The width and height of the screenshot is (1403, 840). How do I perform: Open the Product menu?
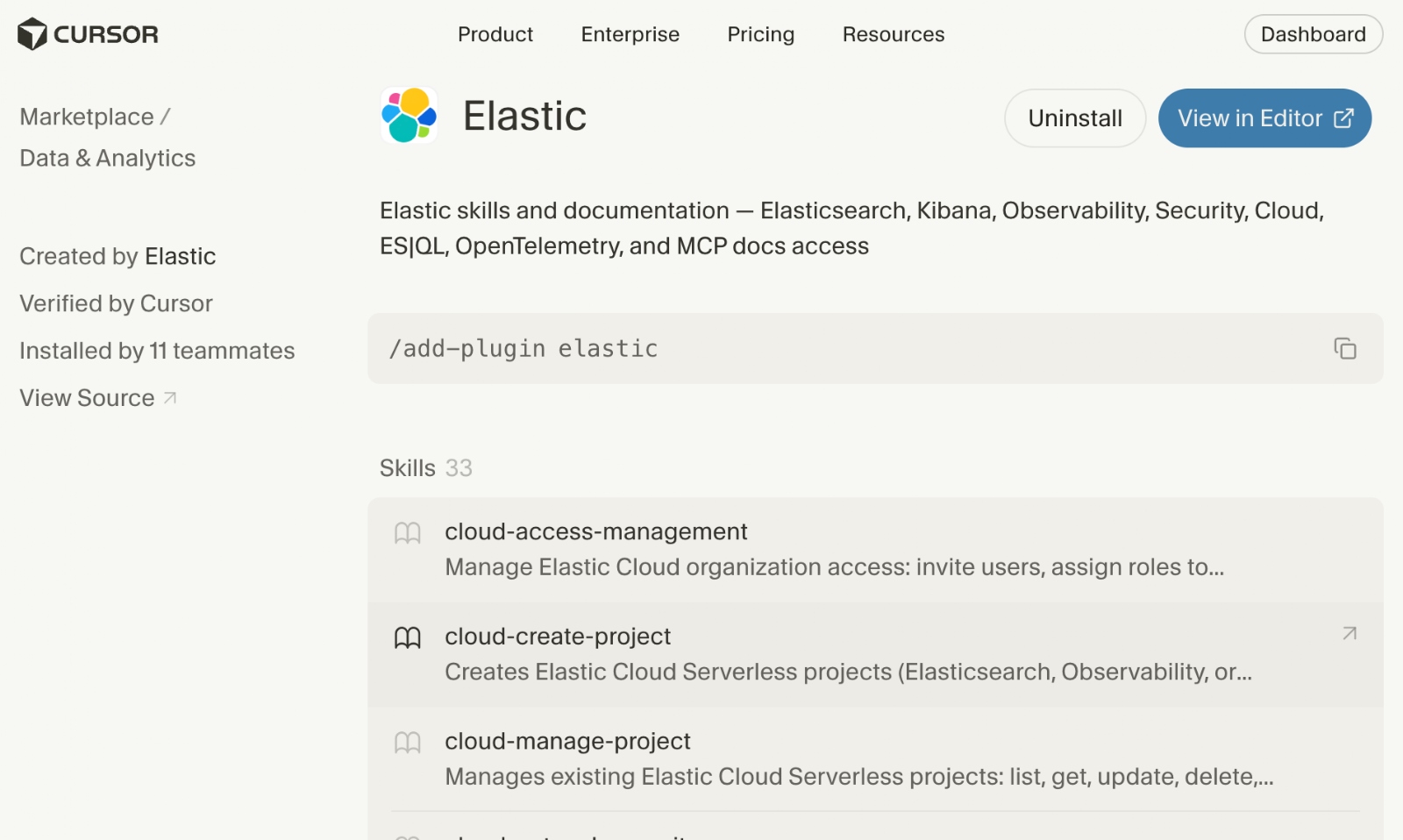pyautogui.click(x=495, y=34)
